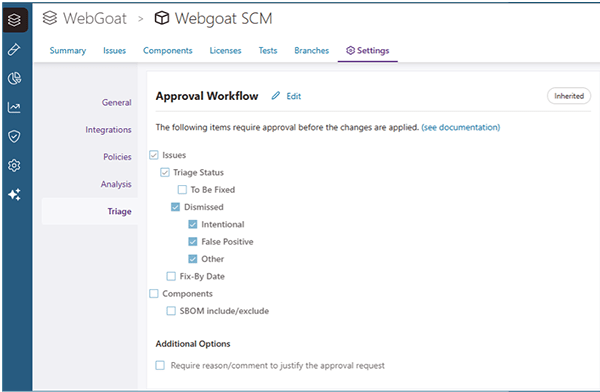Open the shield checkmark policy icon

point(14,136)
